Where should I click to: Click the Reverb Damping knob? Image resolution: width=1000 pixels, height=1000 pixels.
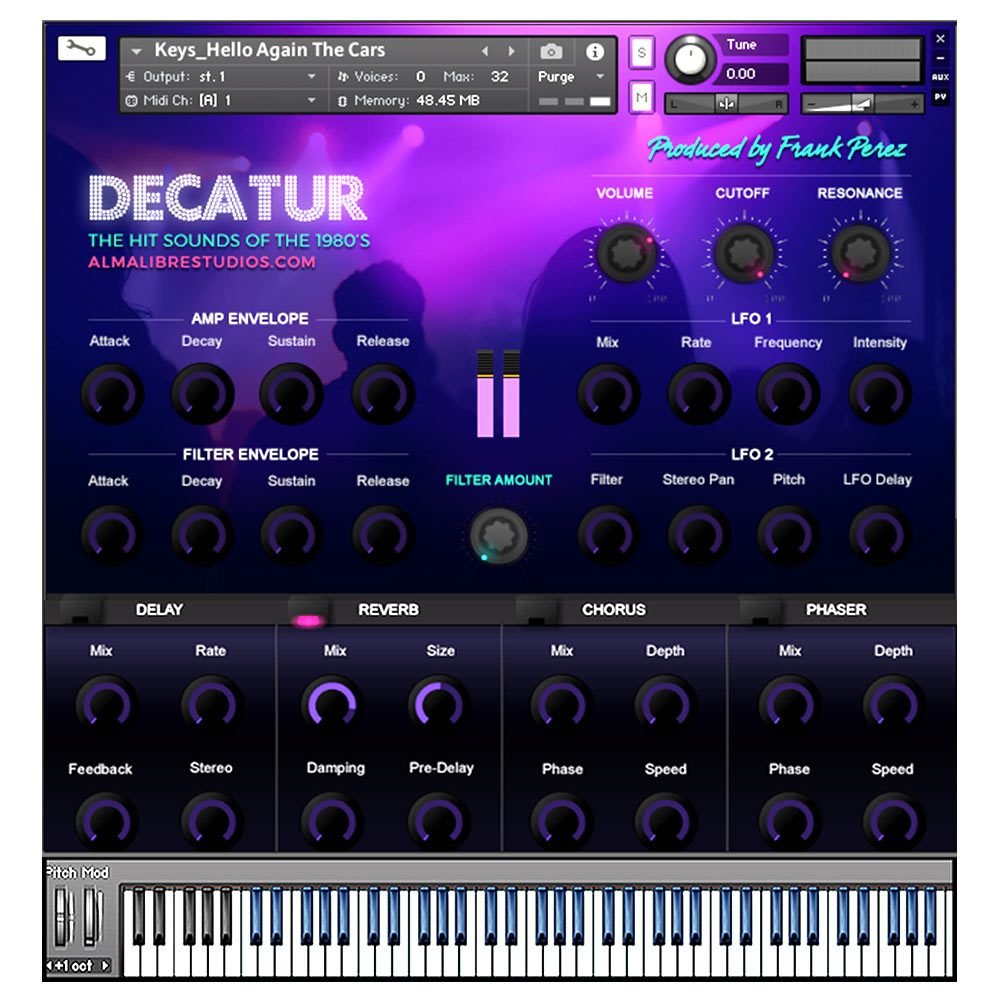(x=332, y=821)
